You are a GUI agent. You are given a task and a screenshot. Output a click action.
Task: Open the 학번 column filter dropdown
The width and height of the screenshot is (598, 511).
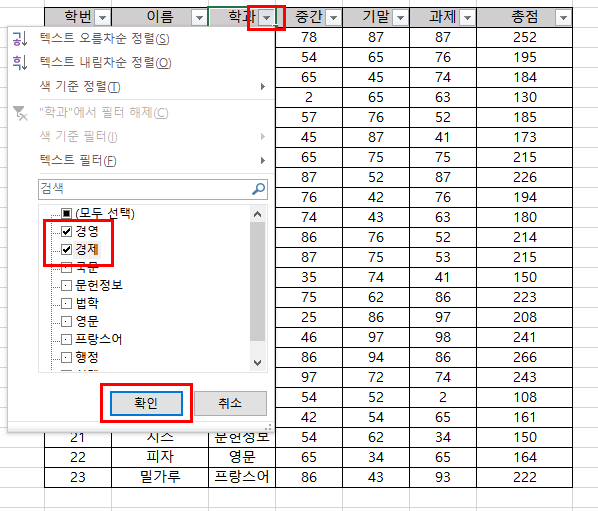(102, 18)
